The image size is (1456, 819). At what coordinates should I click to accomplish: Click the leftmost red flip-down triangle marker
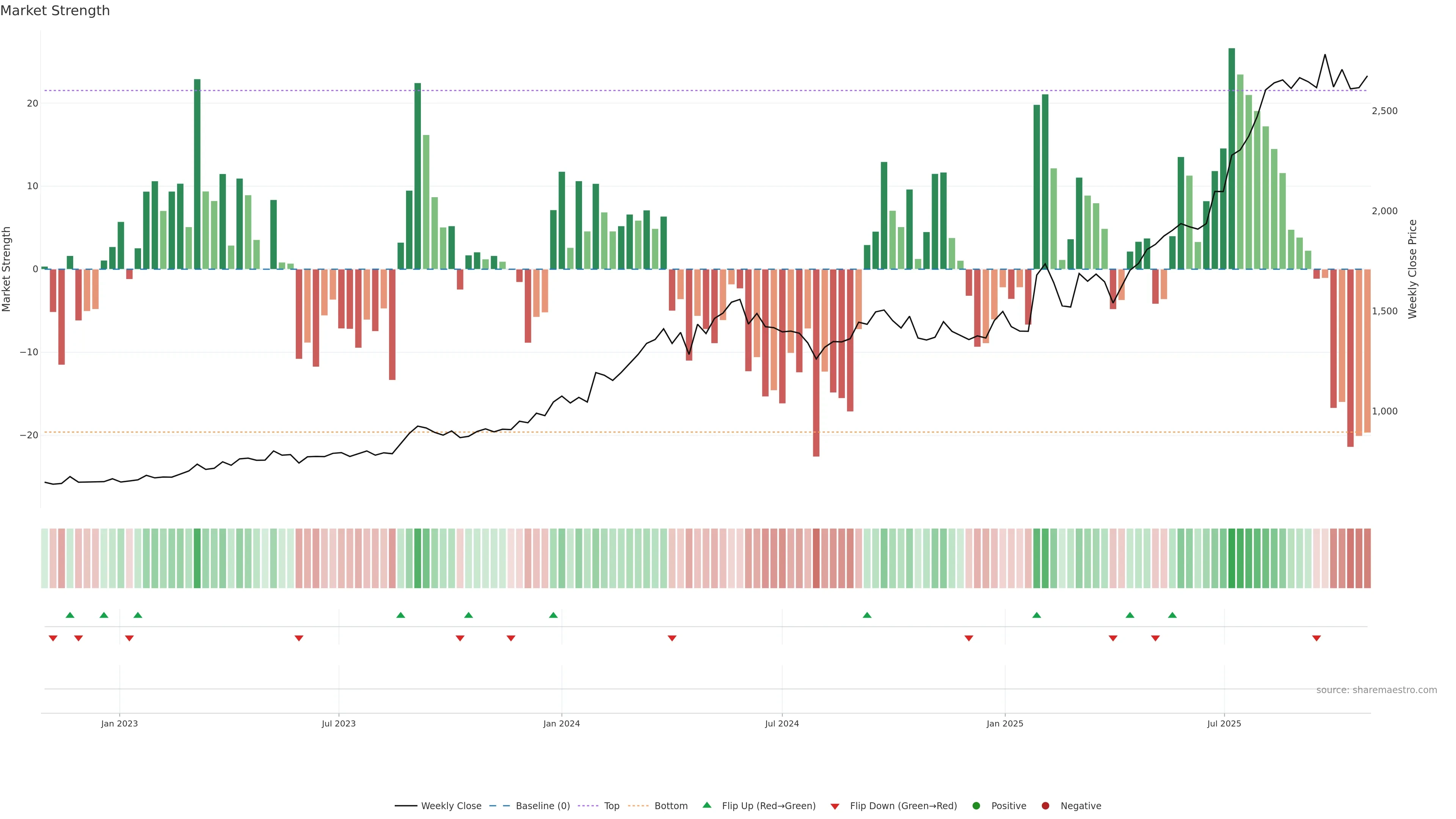(53, 638)
